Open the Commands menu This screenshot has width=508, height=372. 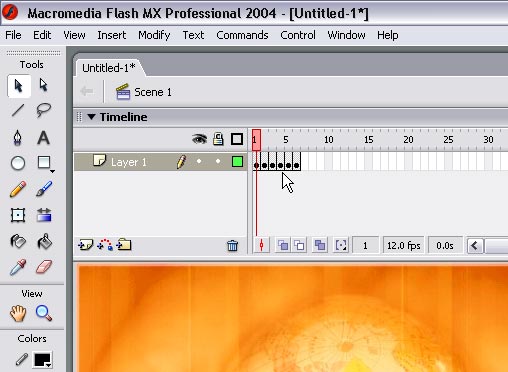(x=242, y=35)
